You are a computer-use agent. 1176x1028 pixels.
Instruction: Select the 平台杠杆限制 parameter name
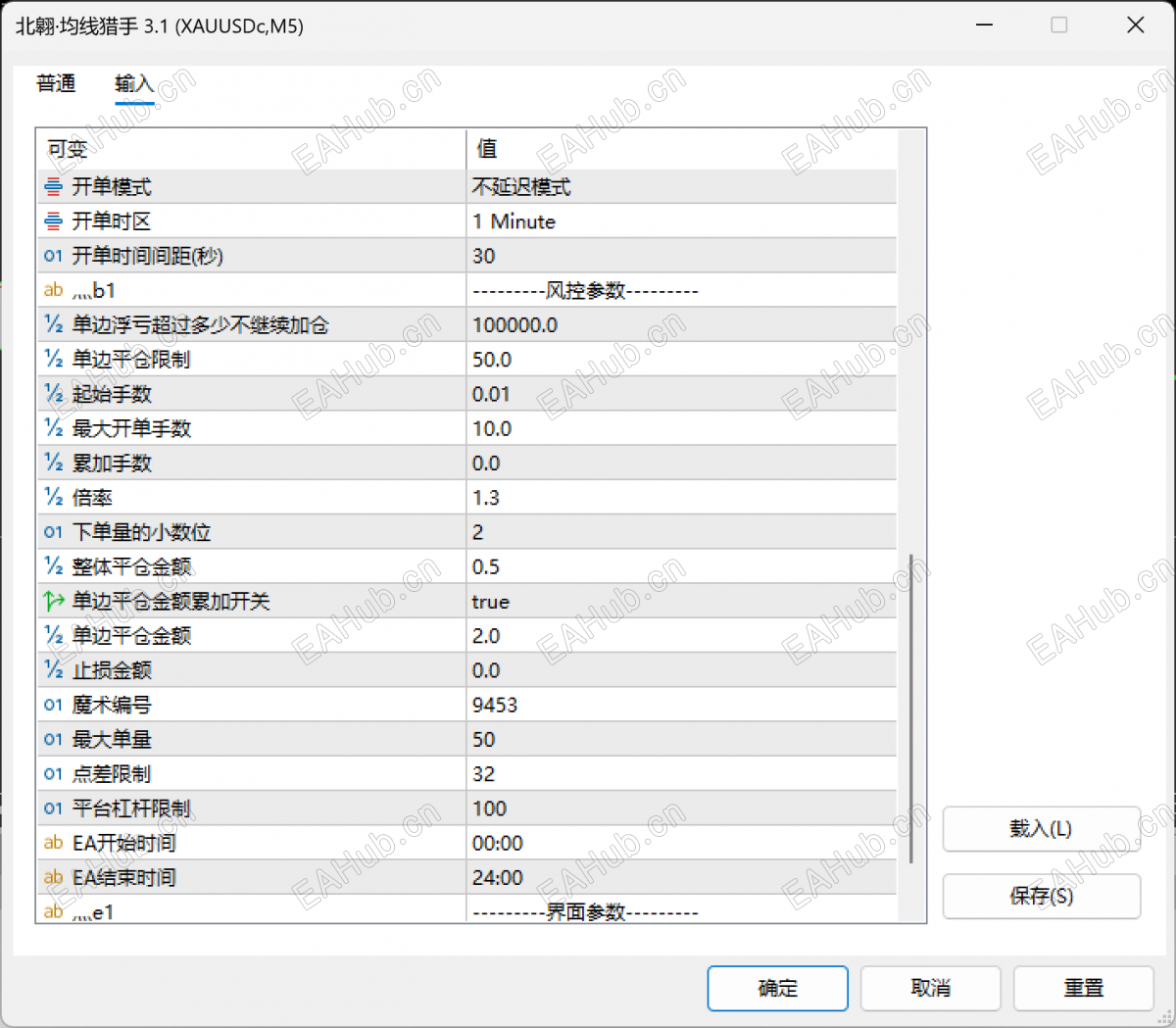pyautogui.click(x=131, y=808)
